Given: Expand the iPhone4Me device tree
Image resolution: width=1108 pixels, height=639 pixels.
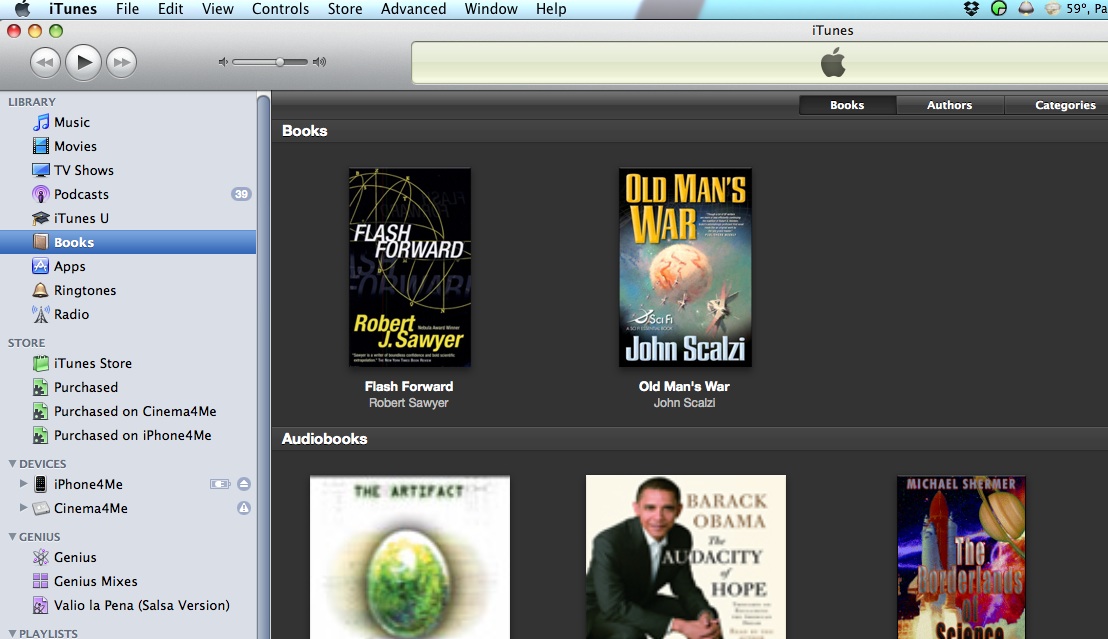Looking at the screenshot, I should pos(23,483).
